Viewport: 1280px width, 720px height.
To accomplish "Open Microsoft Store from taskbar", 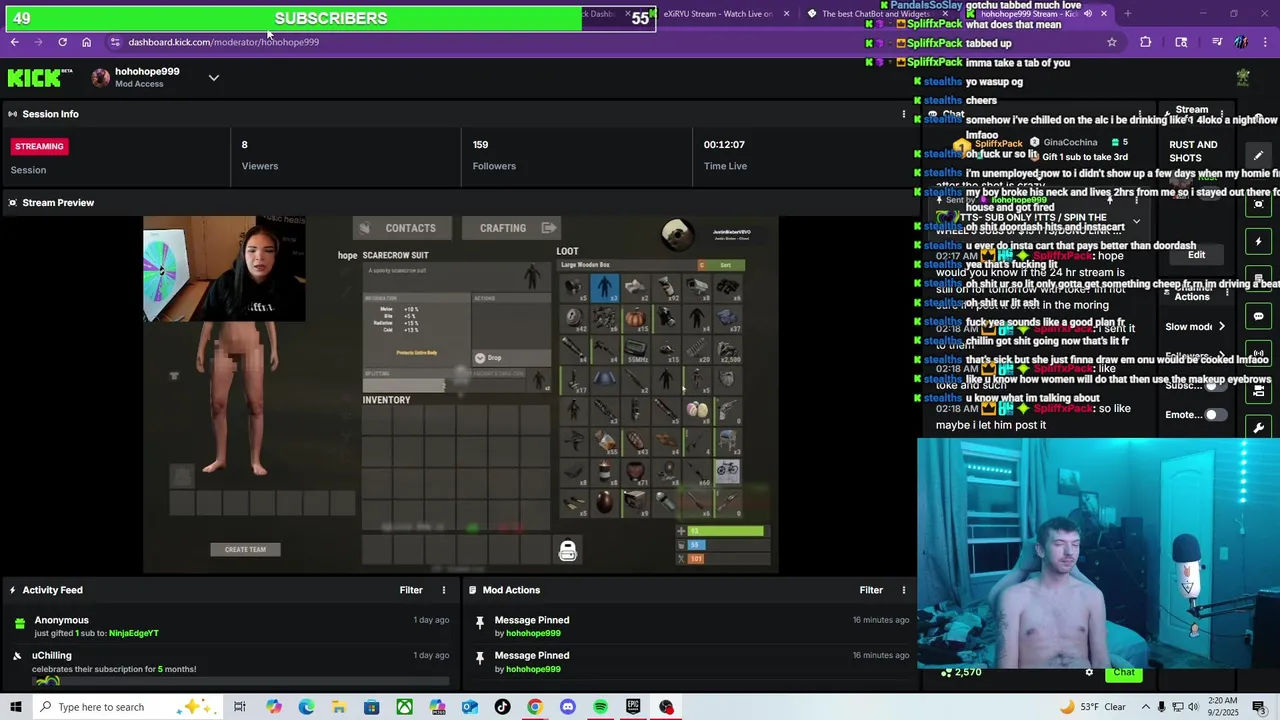I will (x=371, y=707).
